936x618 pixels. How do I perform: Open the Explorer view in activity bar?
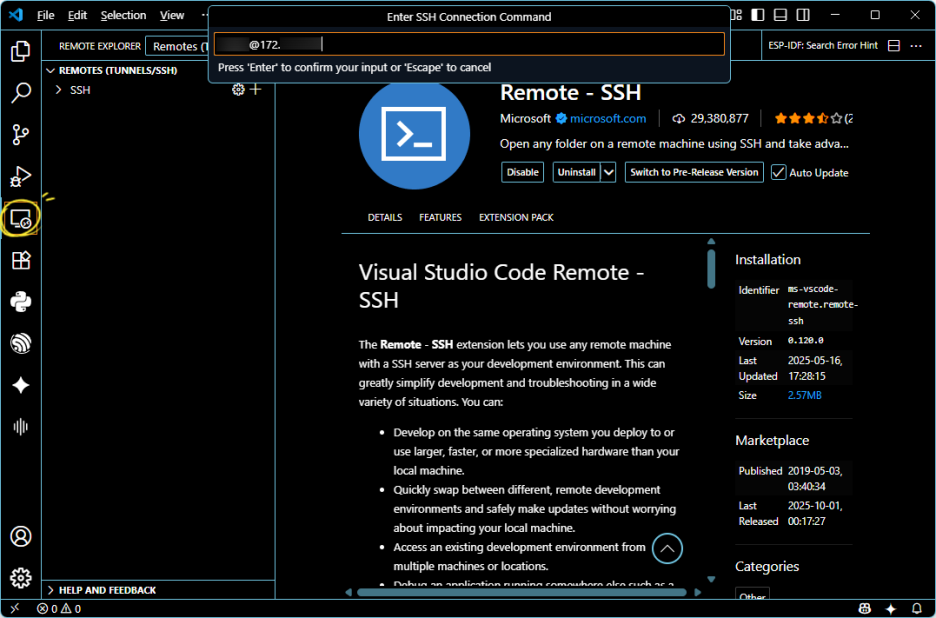21,51
